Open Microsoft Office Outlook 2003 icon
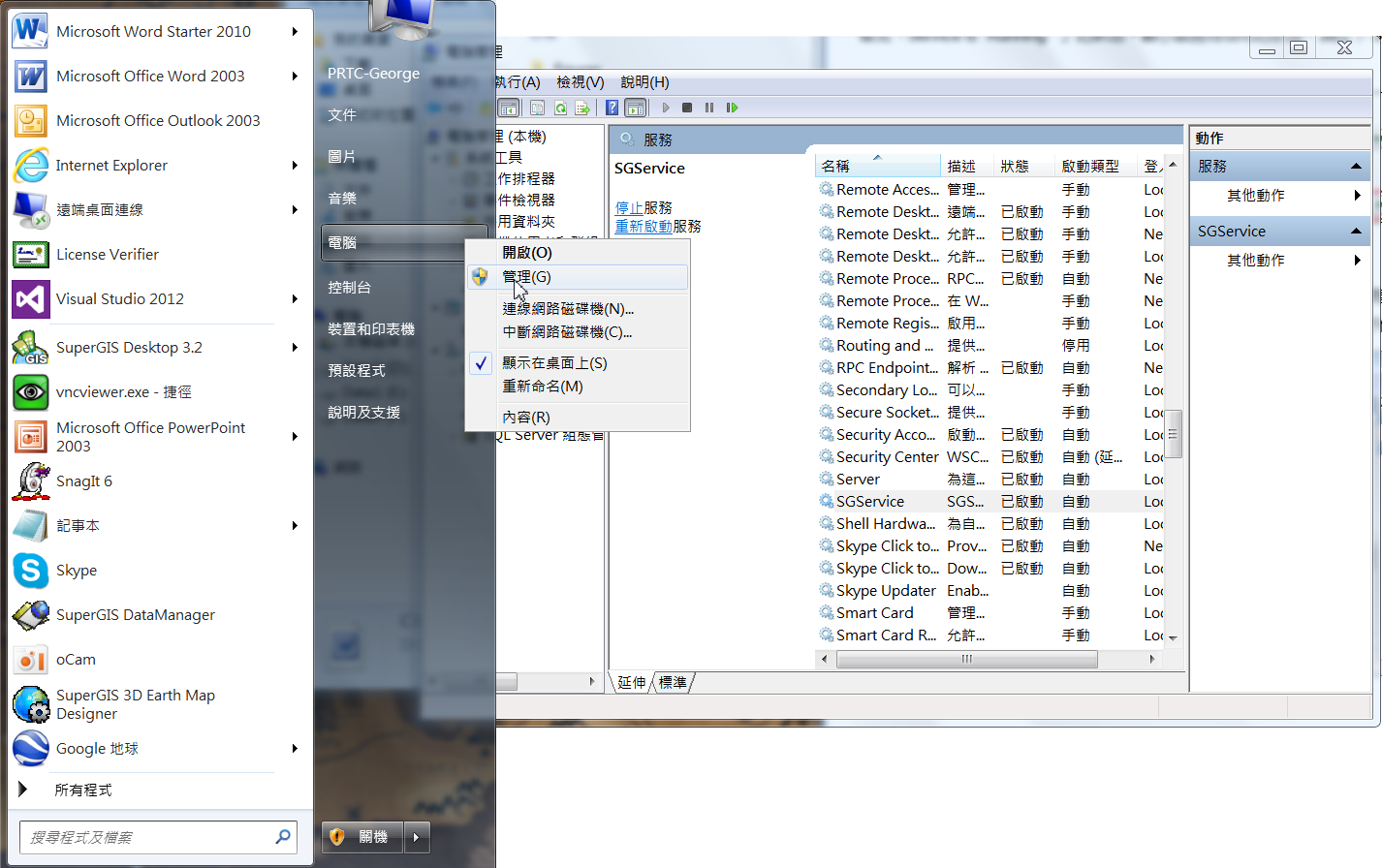The height and width of the screenshot is (868, 1382). [30, 120]
